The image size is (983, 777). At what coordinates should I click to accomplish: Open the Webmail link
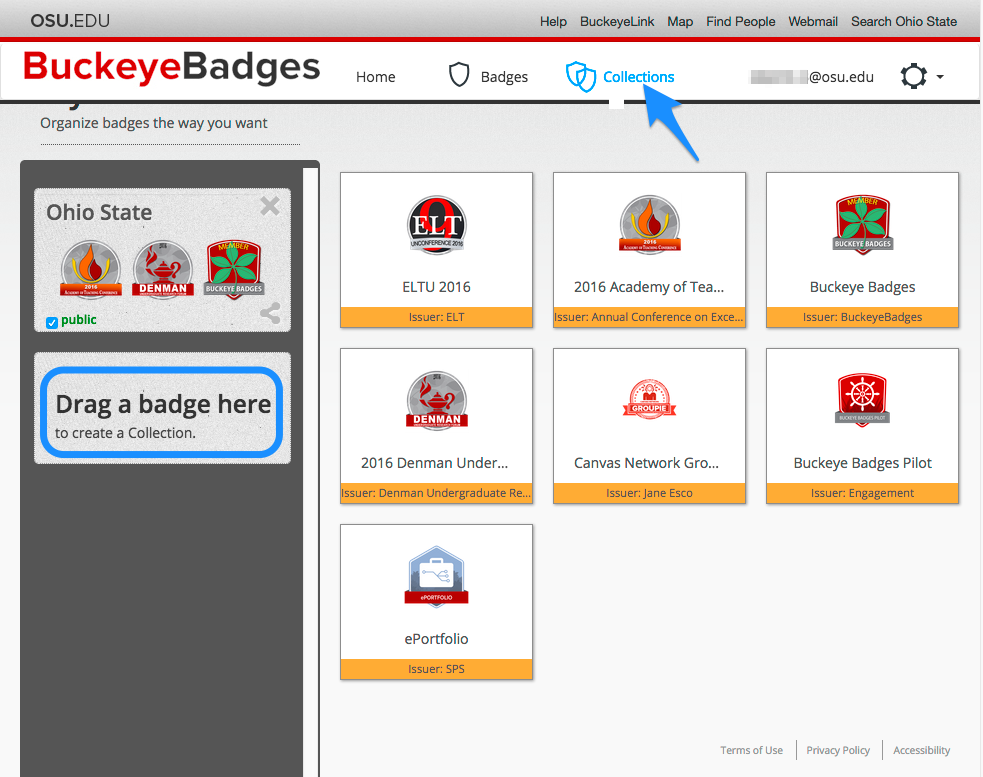point(813,21)
